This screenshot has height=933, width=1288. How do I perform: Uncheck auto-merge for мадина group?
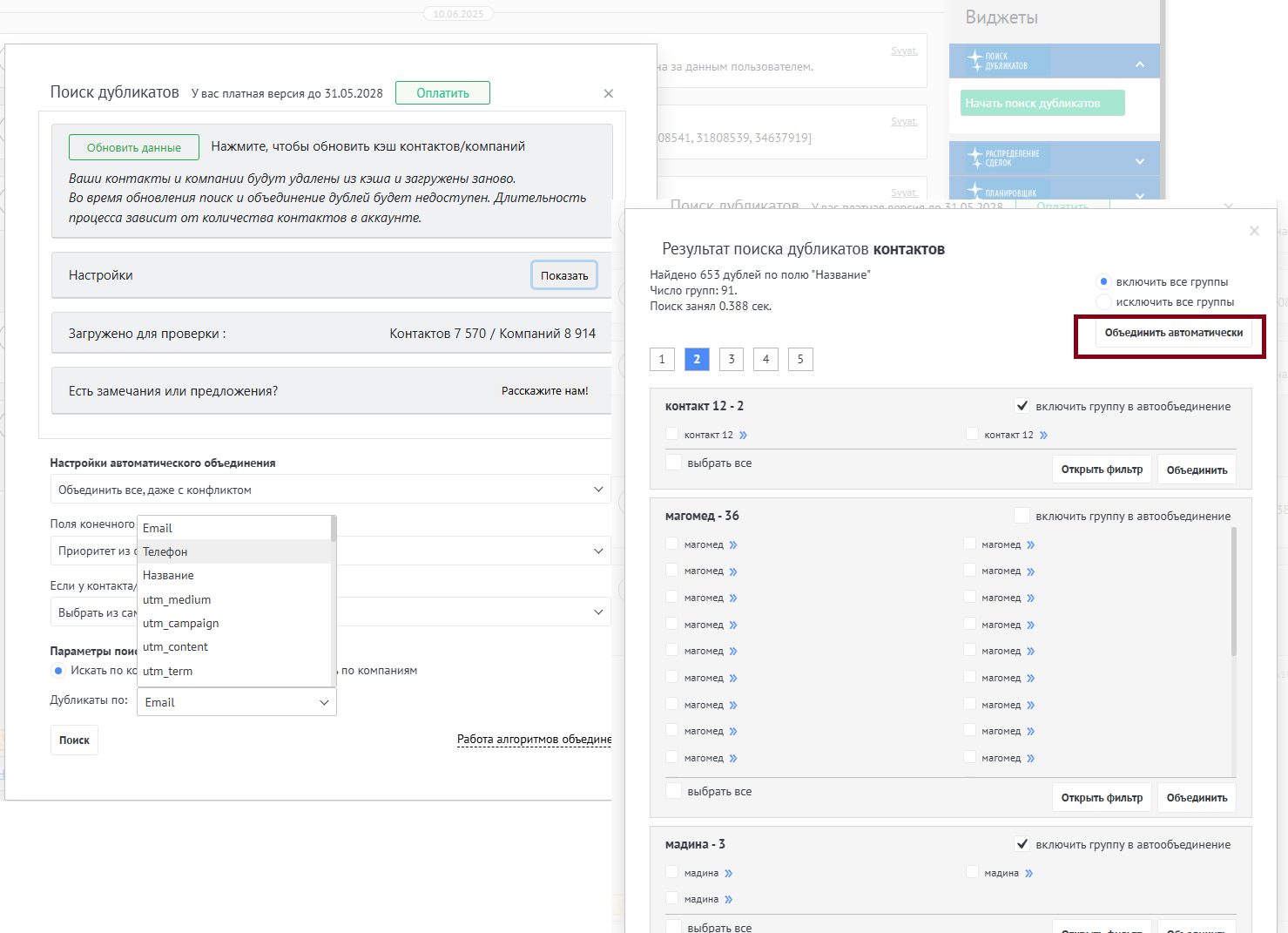coord(1022,844)
